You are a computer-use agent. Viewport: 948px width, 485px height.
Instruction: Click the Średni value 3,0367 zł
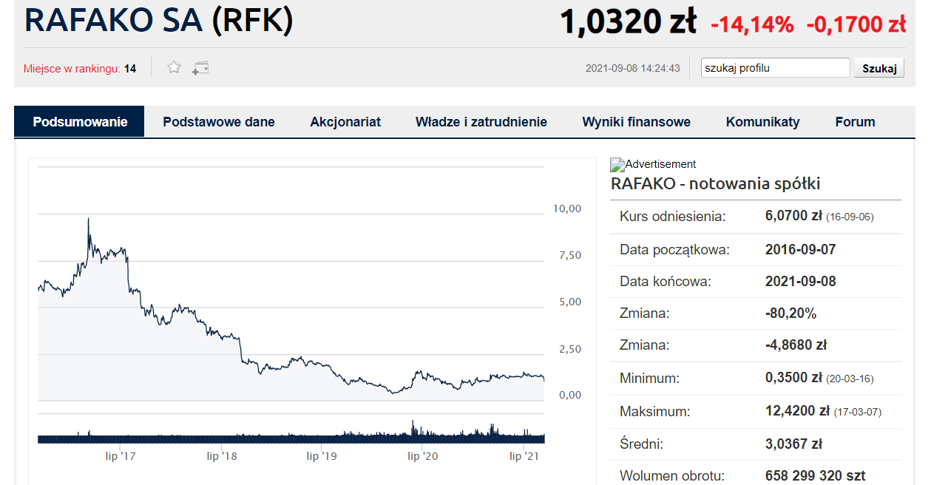click(x=793, y=444)
